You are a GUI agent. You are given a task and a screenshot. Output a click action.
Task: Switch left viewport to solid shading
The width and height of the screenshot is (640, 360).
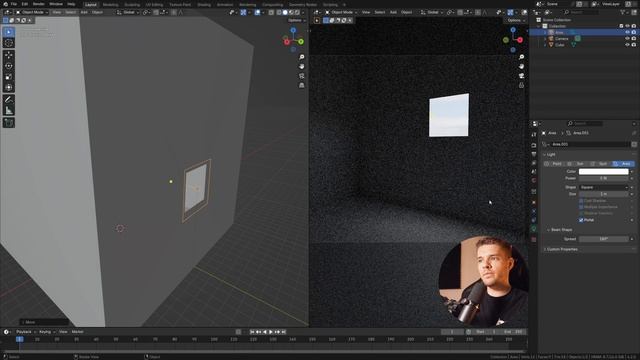click(285, 13)
